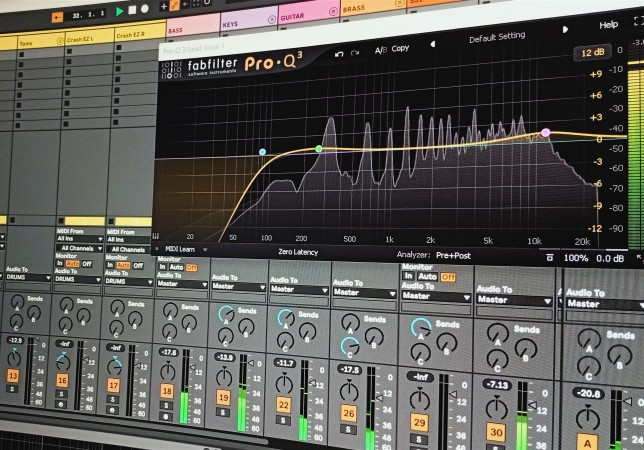Click the plus MIDI overdub icon in the transport
This screenshot has height=450, width=644.
click(164, 7)
